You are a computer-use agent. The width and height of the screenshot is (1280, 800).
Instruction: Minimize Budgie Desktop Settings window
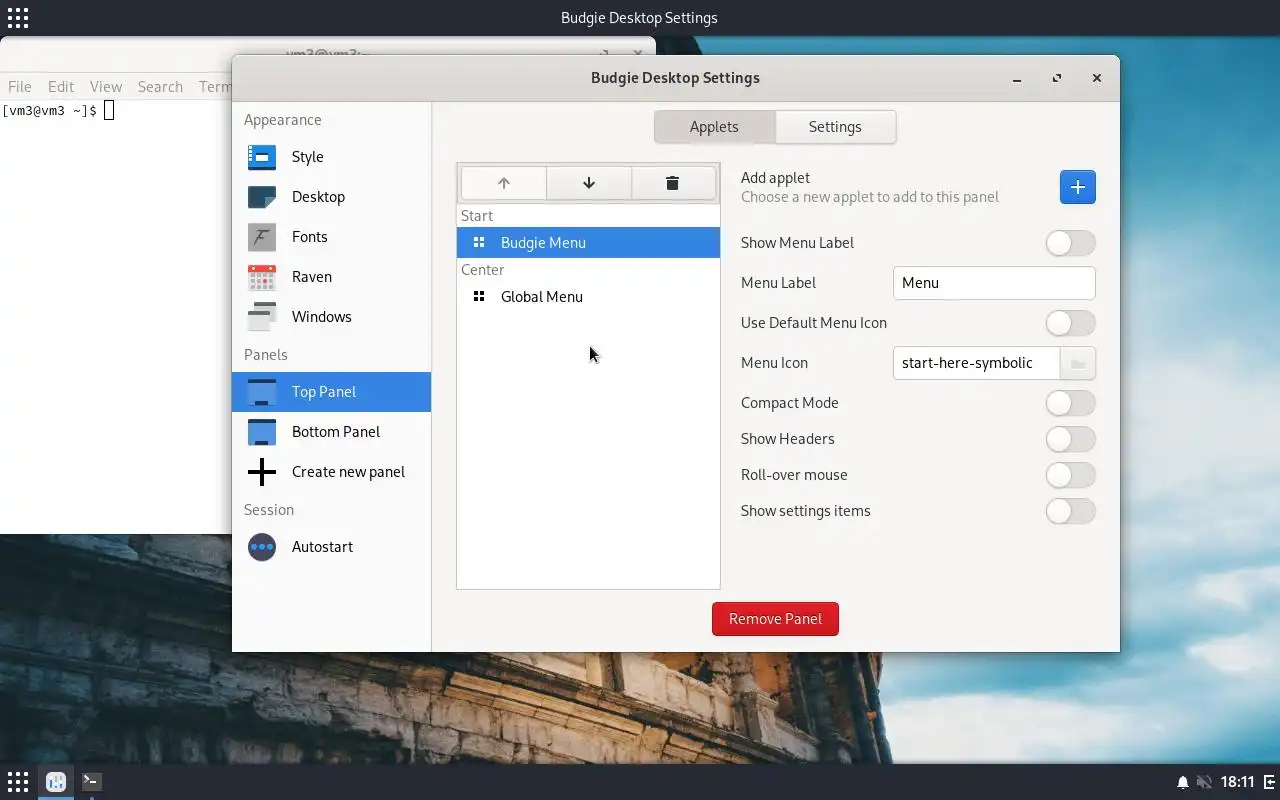pyautogui.click(x=1017, y=78)
